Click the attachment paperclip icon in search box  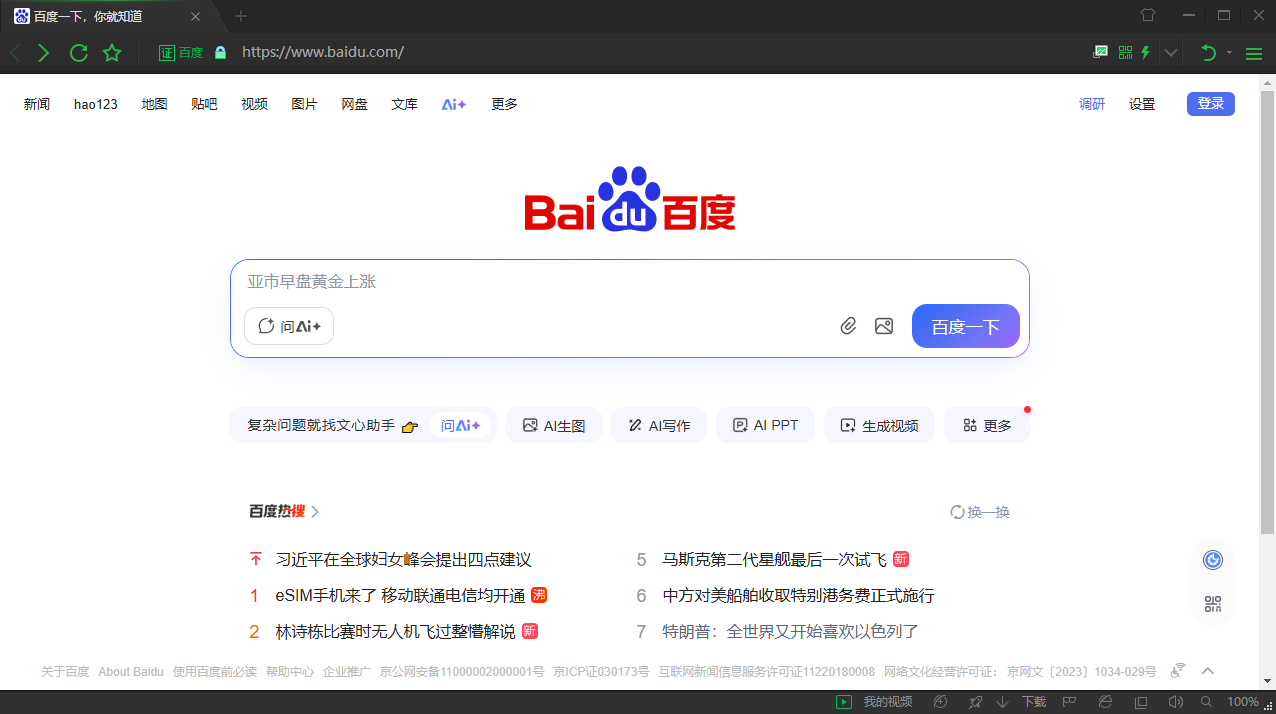click(848, 325)
